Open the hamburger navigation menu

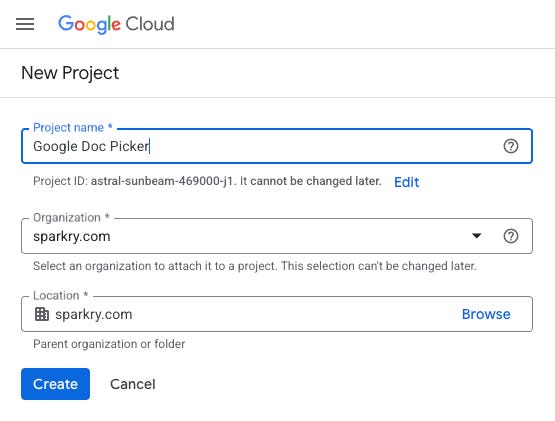(25, 24)
